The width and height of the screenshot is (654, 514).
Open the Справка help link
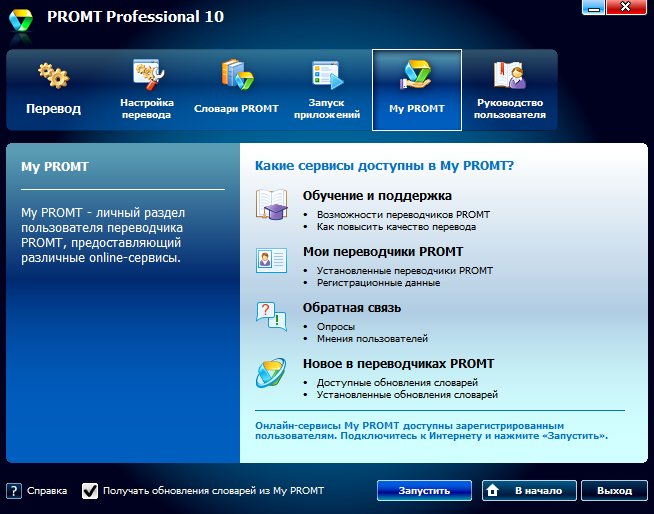(47, 491)
